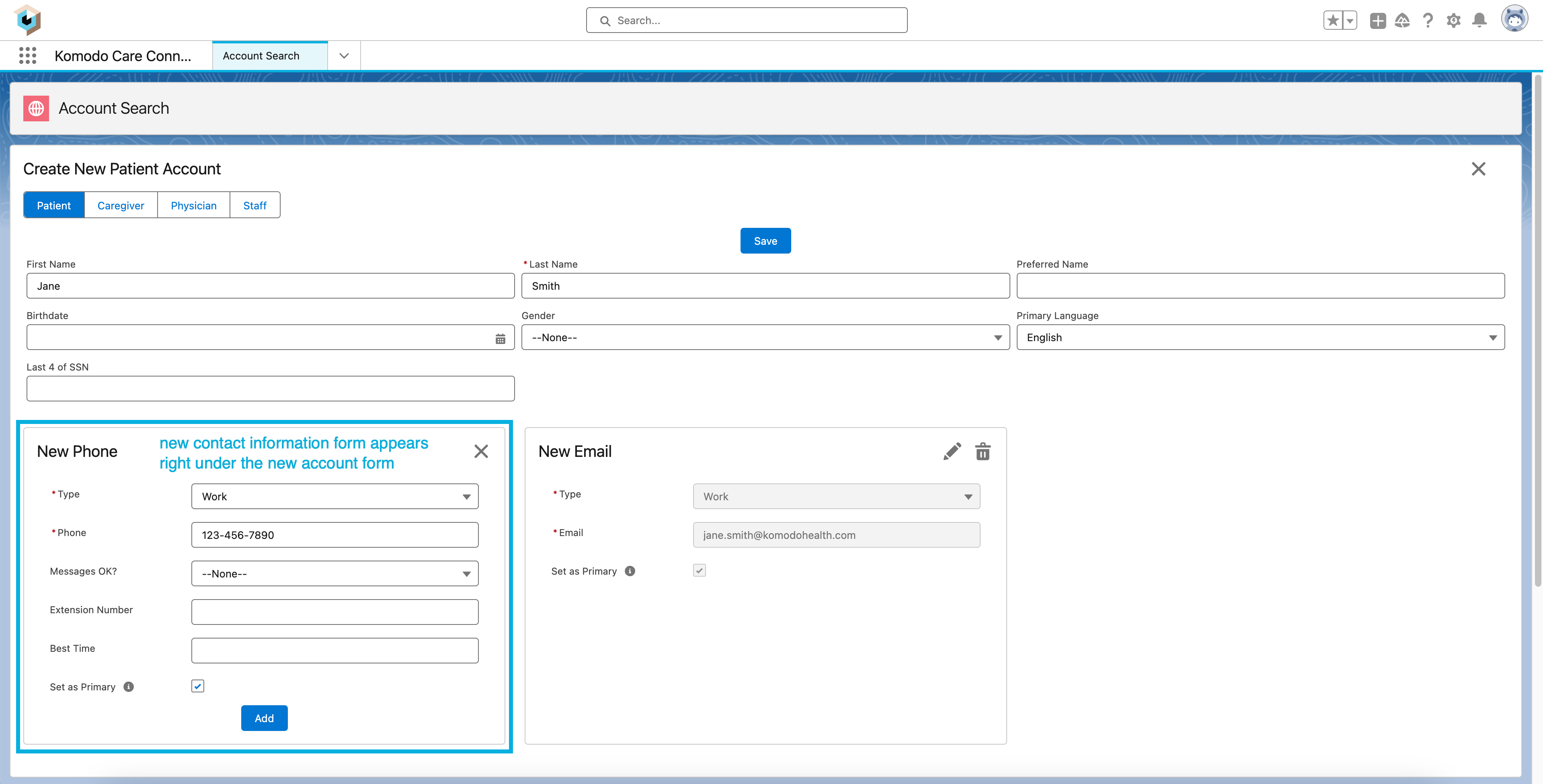Click the Last Name field

coord(765,286)
